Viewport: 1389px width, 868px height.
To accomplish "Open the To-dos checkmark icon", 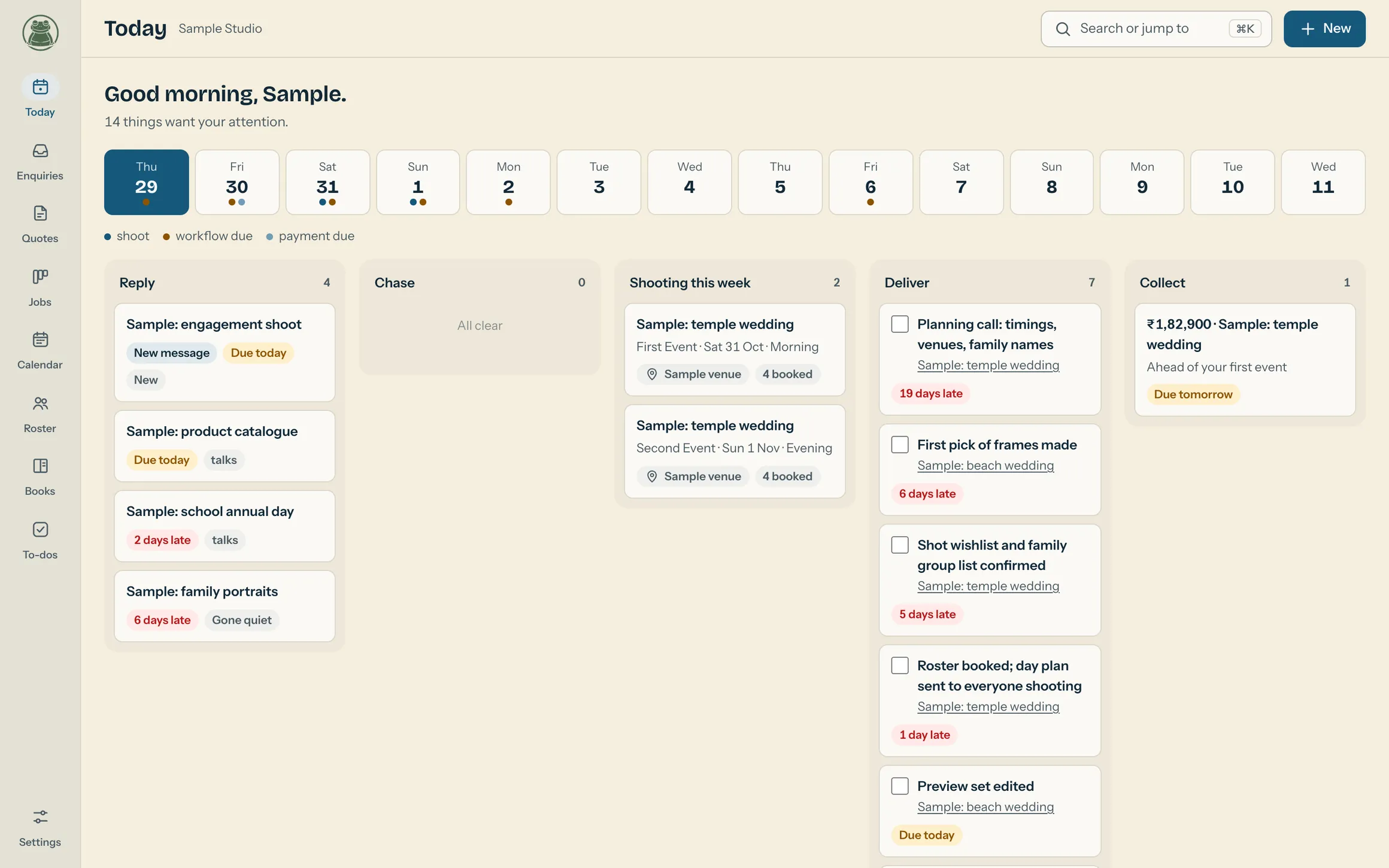I will point(40,530).
